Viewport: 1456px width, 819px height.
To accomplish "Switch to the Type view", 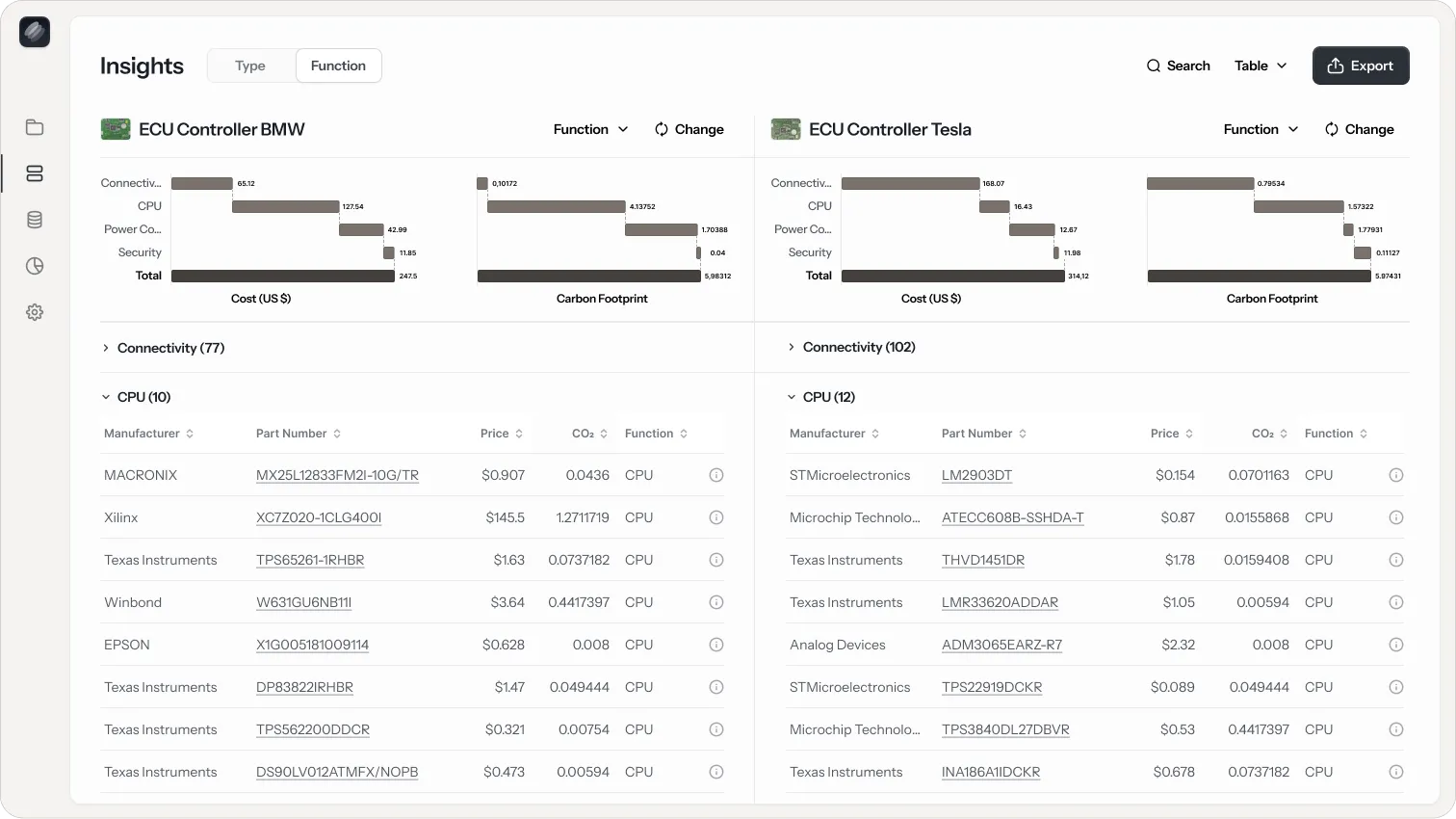I will click(249, 66).
